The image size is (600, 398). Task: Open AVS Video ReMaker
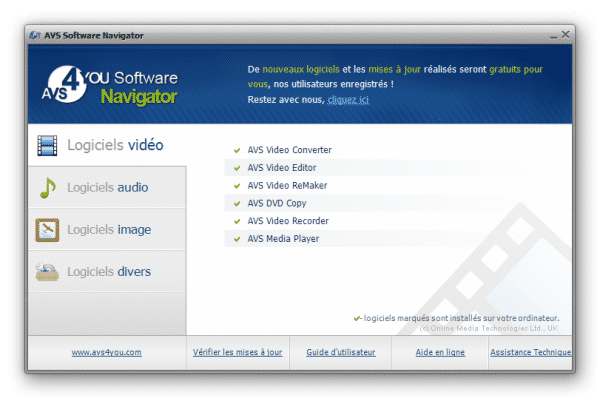[287, 186]
